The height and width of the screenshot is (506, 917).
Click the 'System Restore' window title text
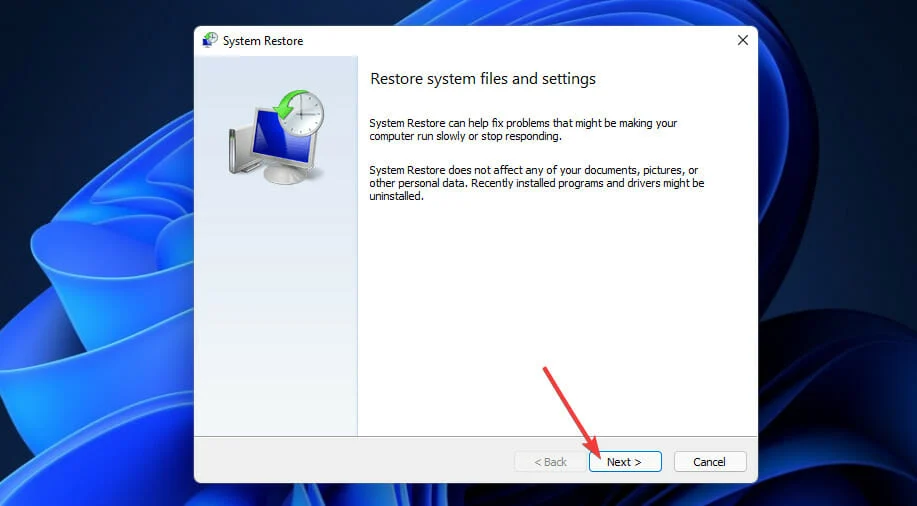[x=263, y=41]
